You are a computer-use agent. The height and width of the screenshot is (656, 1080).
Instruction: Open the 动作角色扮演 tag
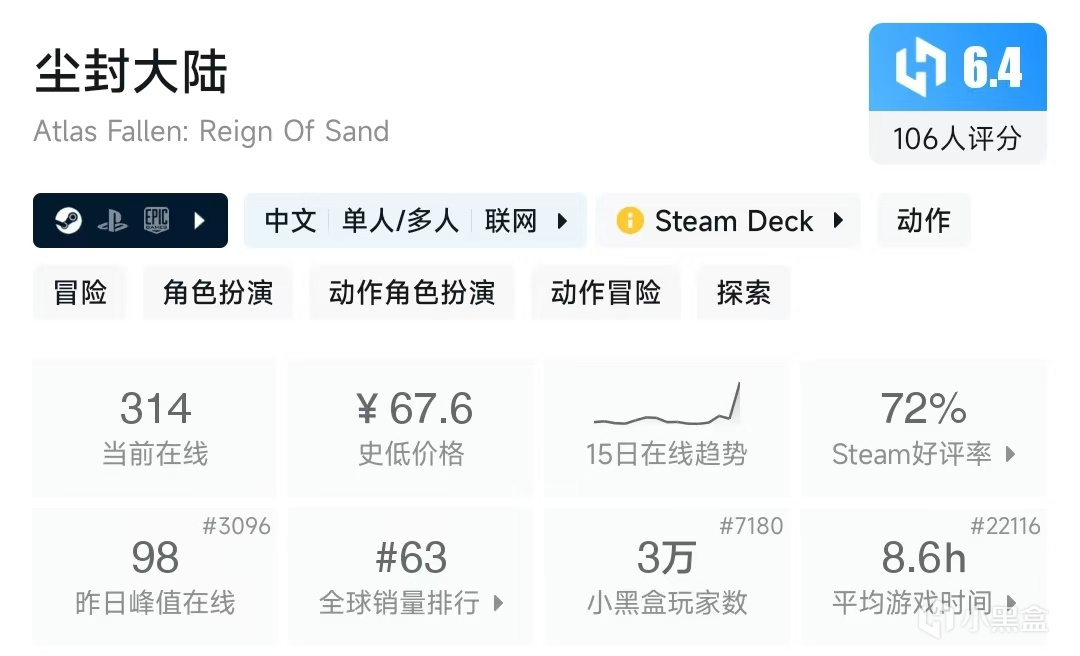coord(412,293)
